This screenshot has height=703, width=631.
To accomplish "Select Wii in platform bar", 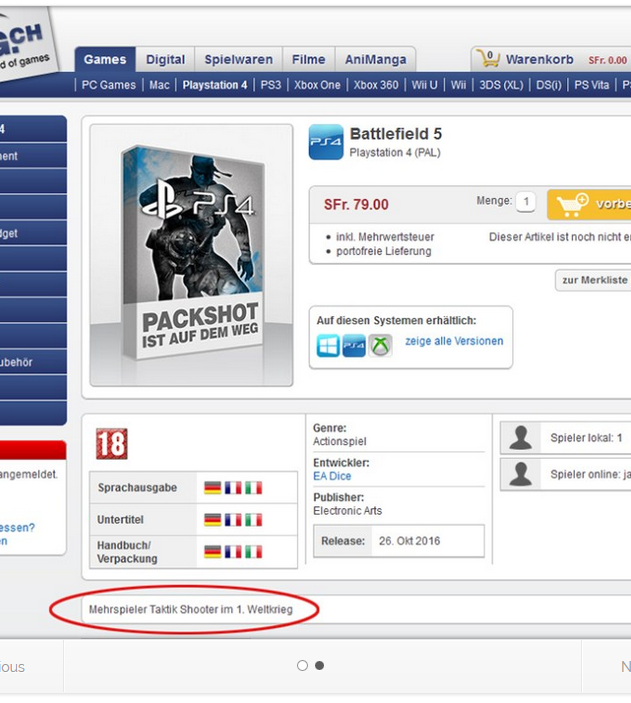I will coord(458,85).
